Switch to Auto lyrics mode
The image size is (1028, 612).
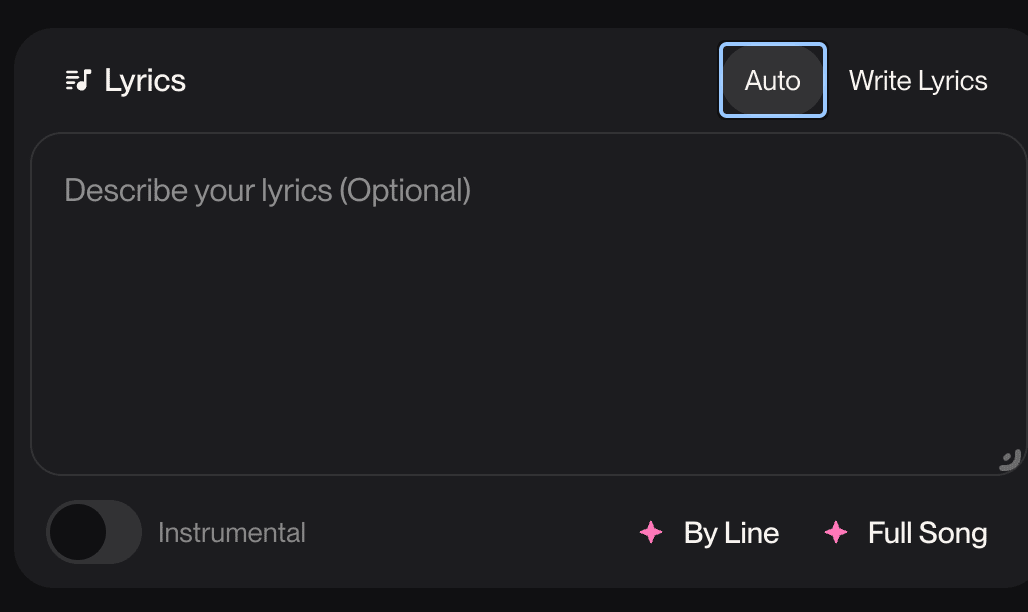tap(773, 80)
